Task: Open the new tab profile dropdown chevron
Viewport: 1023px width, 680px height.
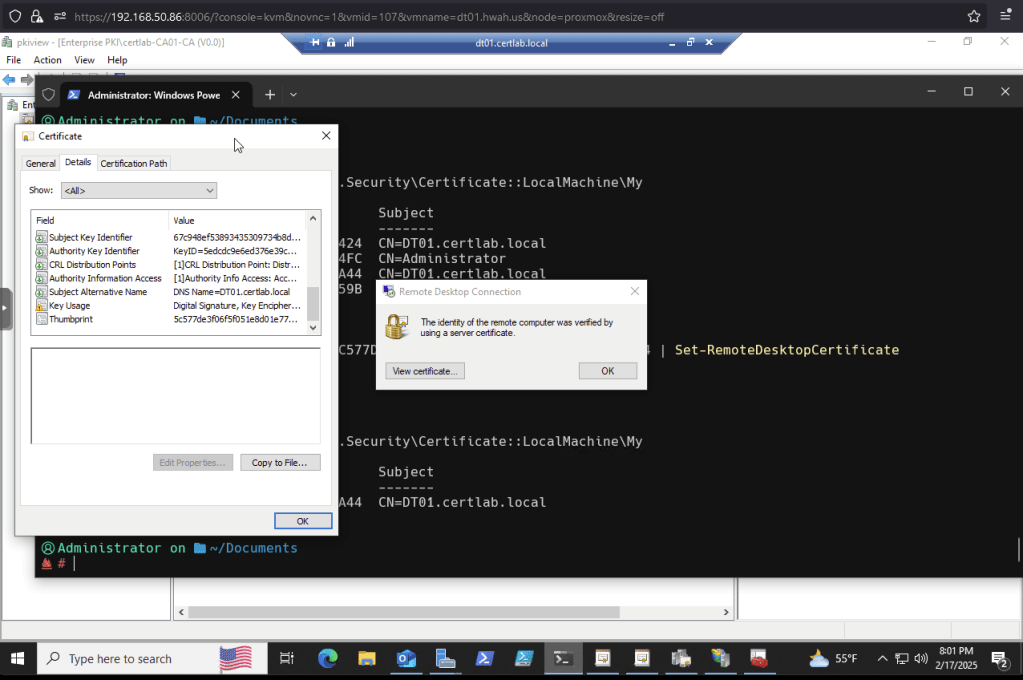Action: coord(293,95)
